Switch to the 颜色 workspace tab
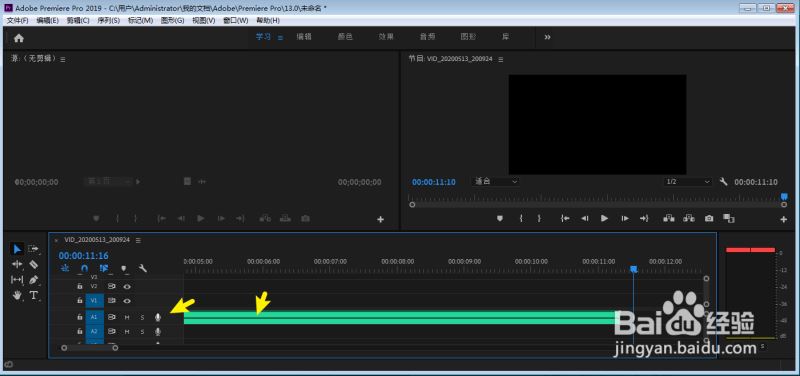Screen dimensions: 800x376 (345, 37)
